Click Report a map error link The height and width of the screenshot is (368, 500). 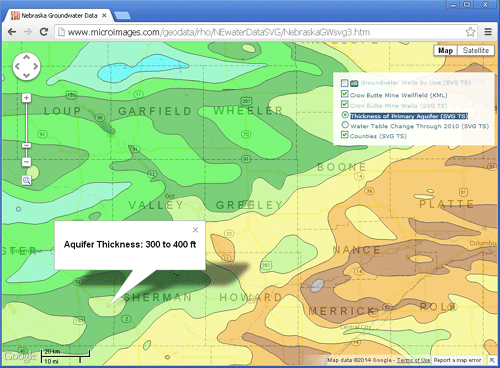(x=457, y=360)
